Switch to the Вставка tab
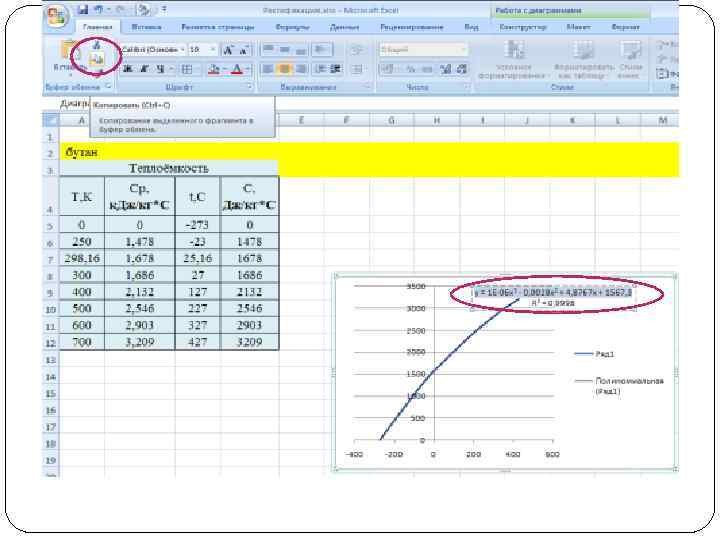This screenshot has height=540, width=720. (146, 27)
